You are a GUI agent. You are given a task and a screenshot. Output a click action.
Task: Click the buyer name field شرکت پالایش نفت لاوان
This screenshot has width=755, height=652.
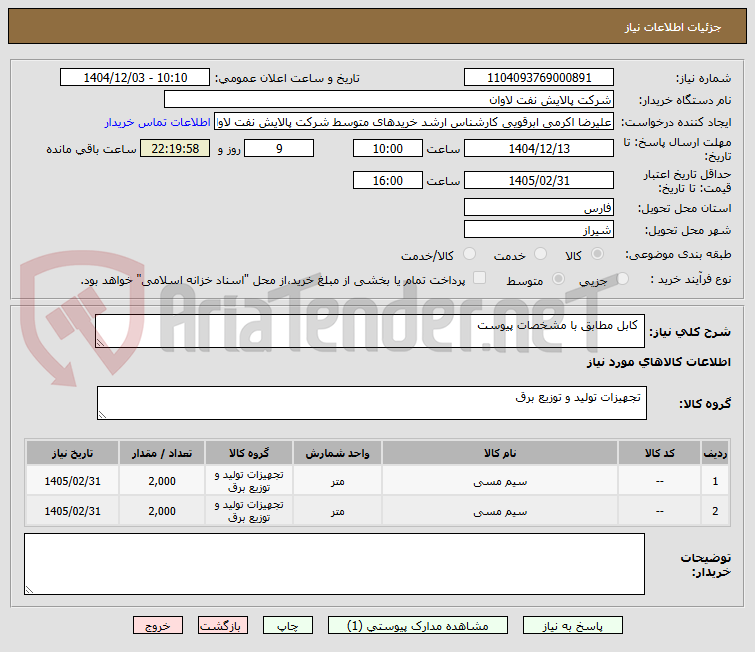click(x=389, y=100)
